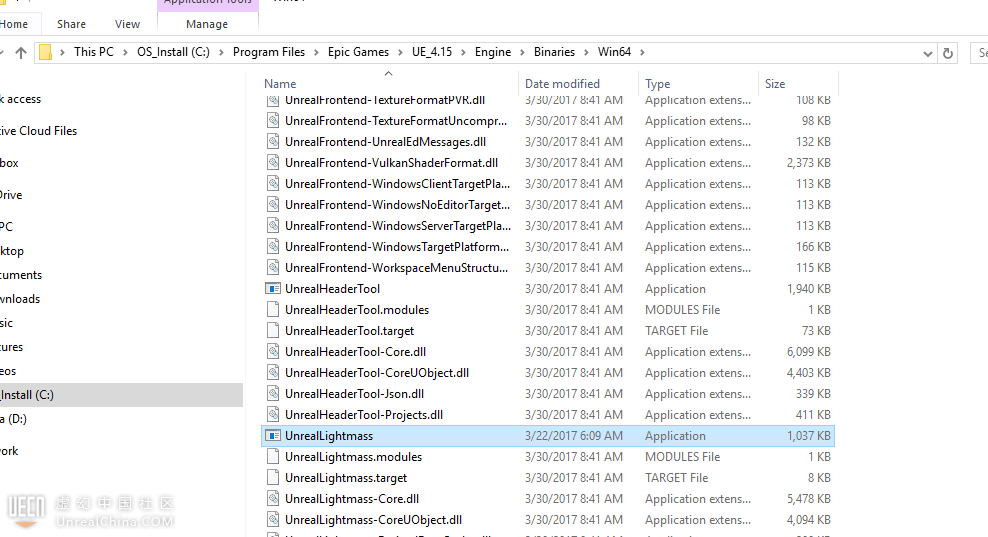This screenshot has height=537, width=988.
Task: Click the search box beside refresh
Action: (979, 53)
